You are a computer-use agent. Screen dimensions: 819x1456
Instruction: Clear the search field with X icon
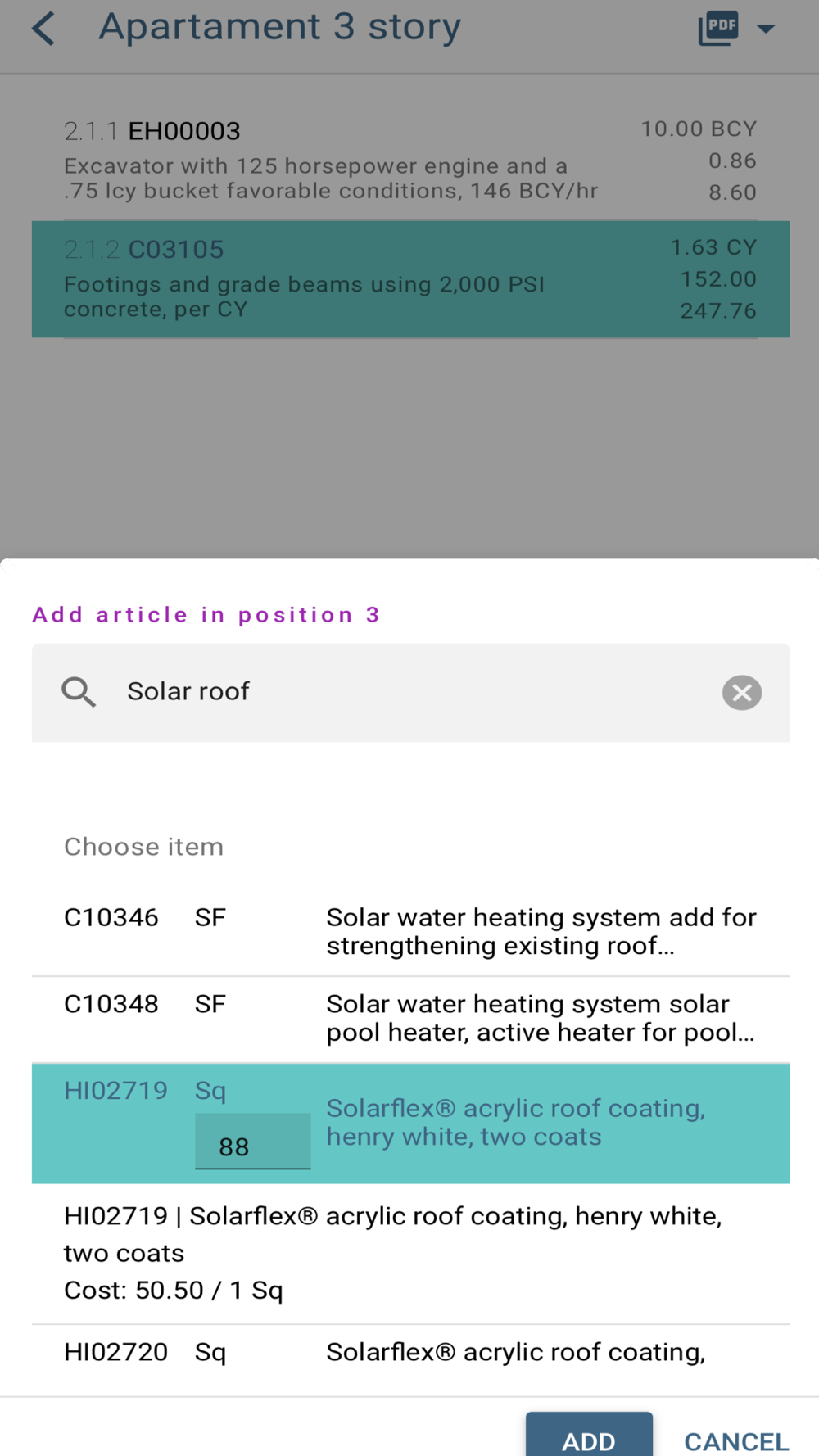(x=741, y=693)
